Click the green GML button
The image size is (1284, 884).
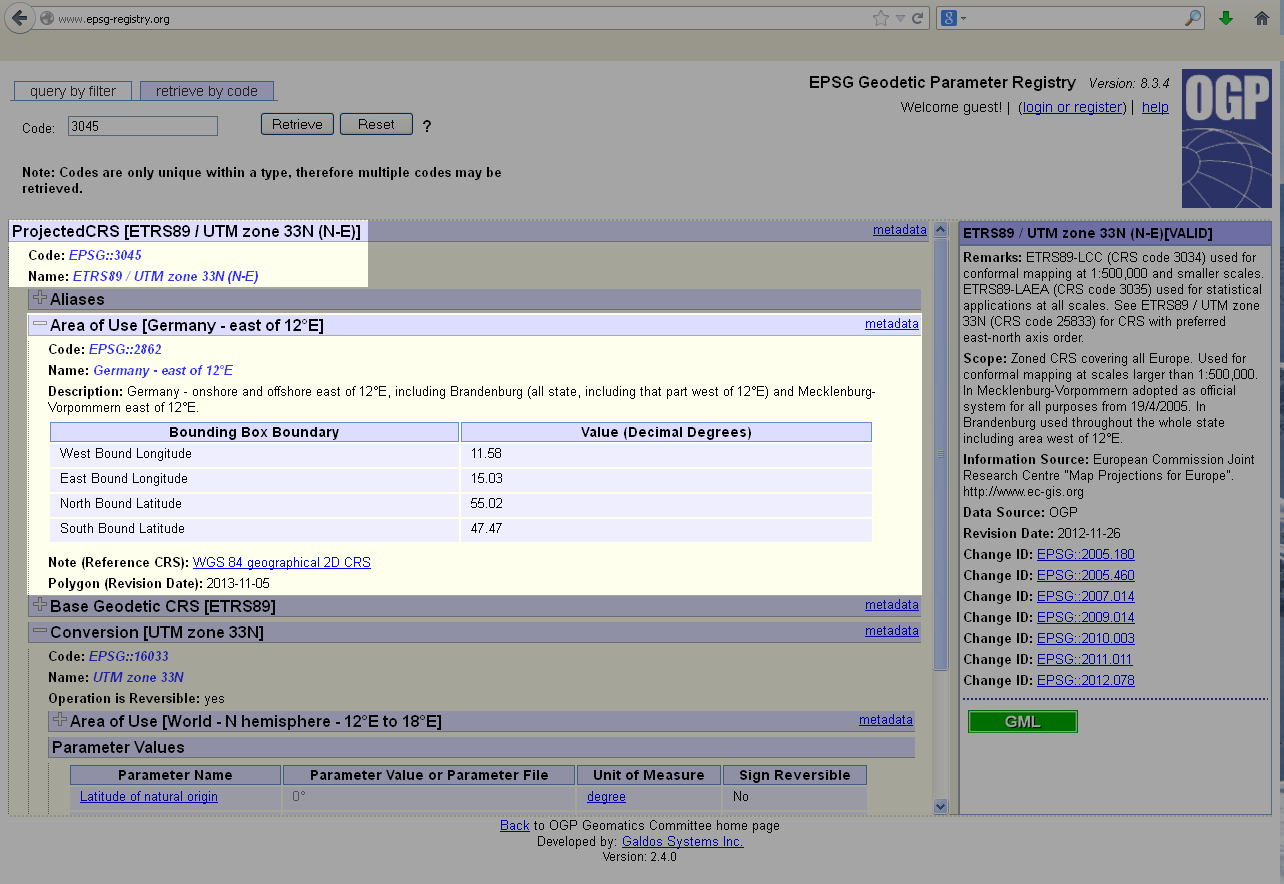1022,722
